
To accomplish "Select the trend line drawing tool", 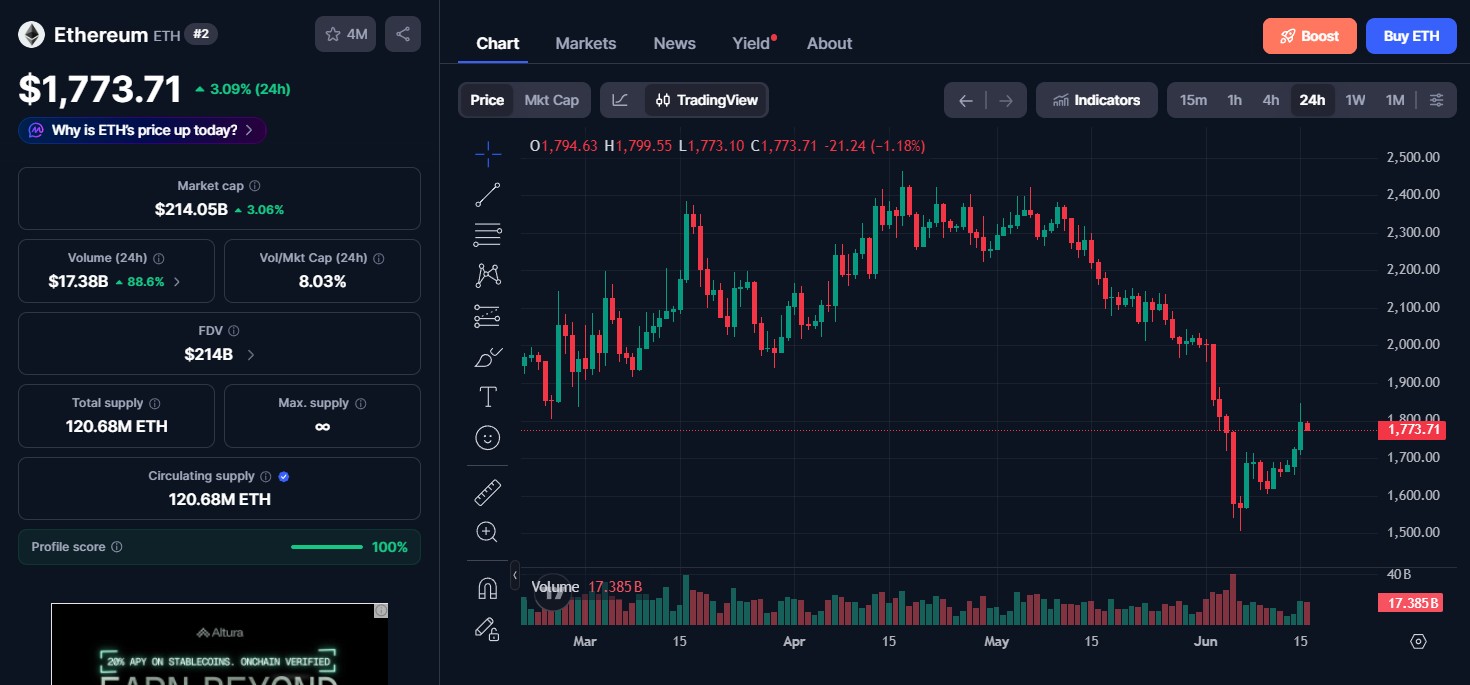I will click(x=488, y=194).
